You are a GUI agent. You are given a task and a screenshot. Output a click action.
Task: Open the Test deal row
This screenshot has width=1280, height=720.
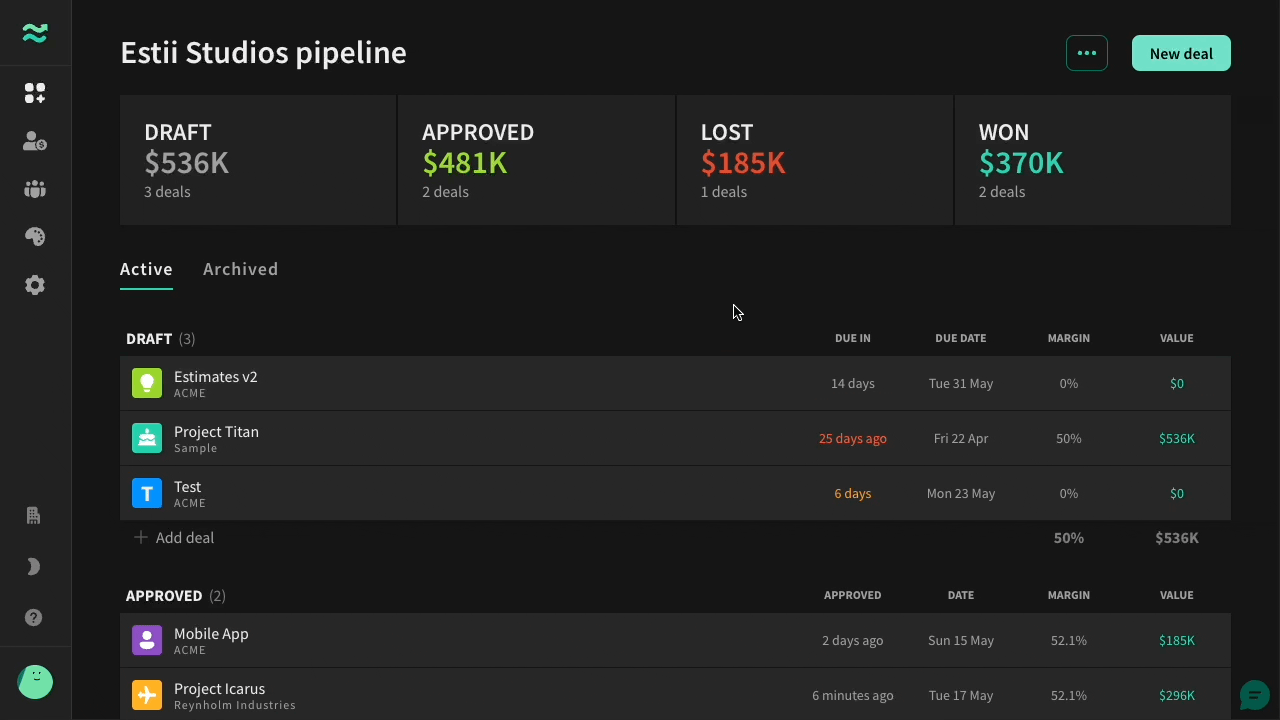pyautogui.click(x=675, y=493)
